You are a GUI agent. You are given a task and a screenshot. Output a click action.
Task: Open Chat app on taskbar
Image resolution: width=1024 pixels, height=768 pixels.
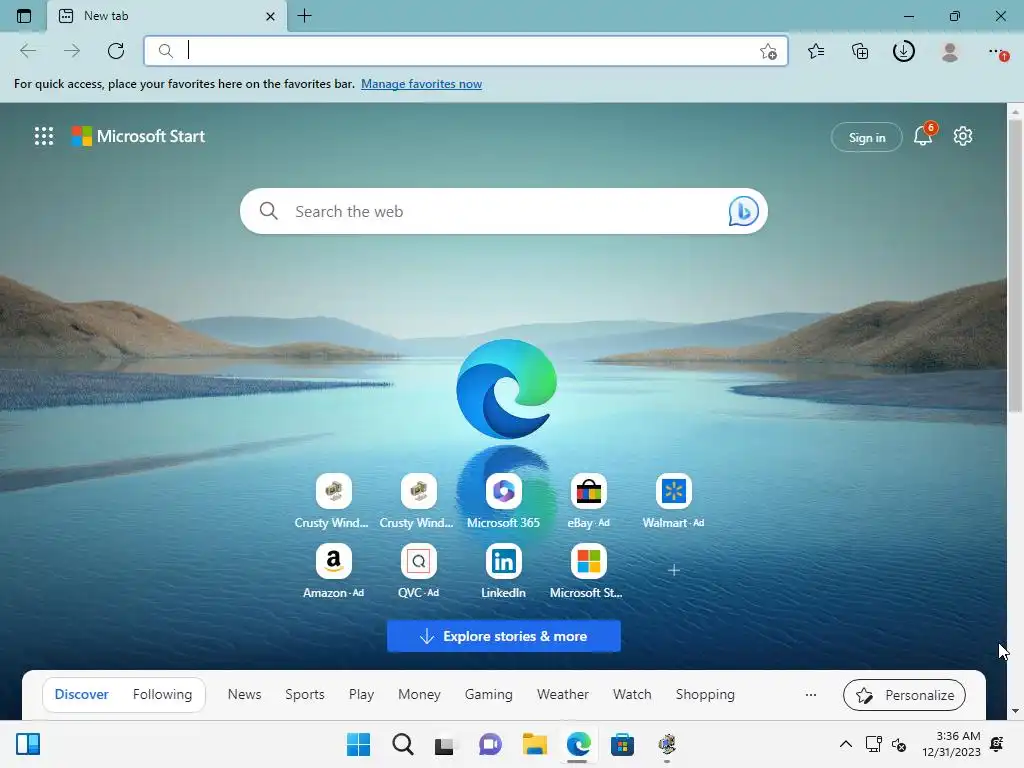pyautogui.click(x=490, y=744)
